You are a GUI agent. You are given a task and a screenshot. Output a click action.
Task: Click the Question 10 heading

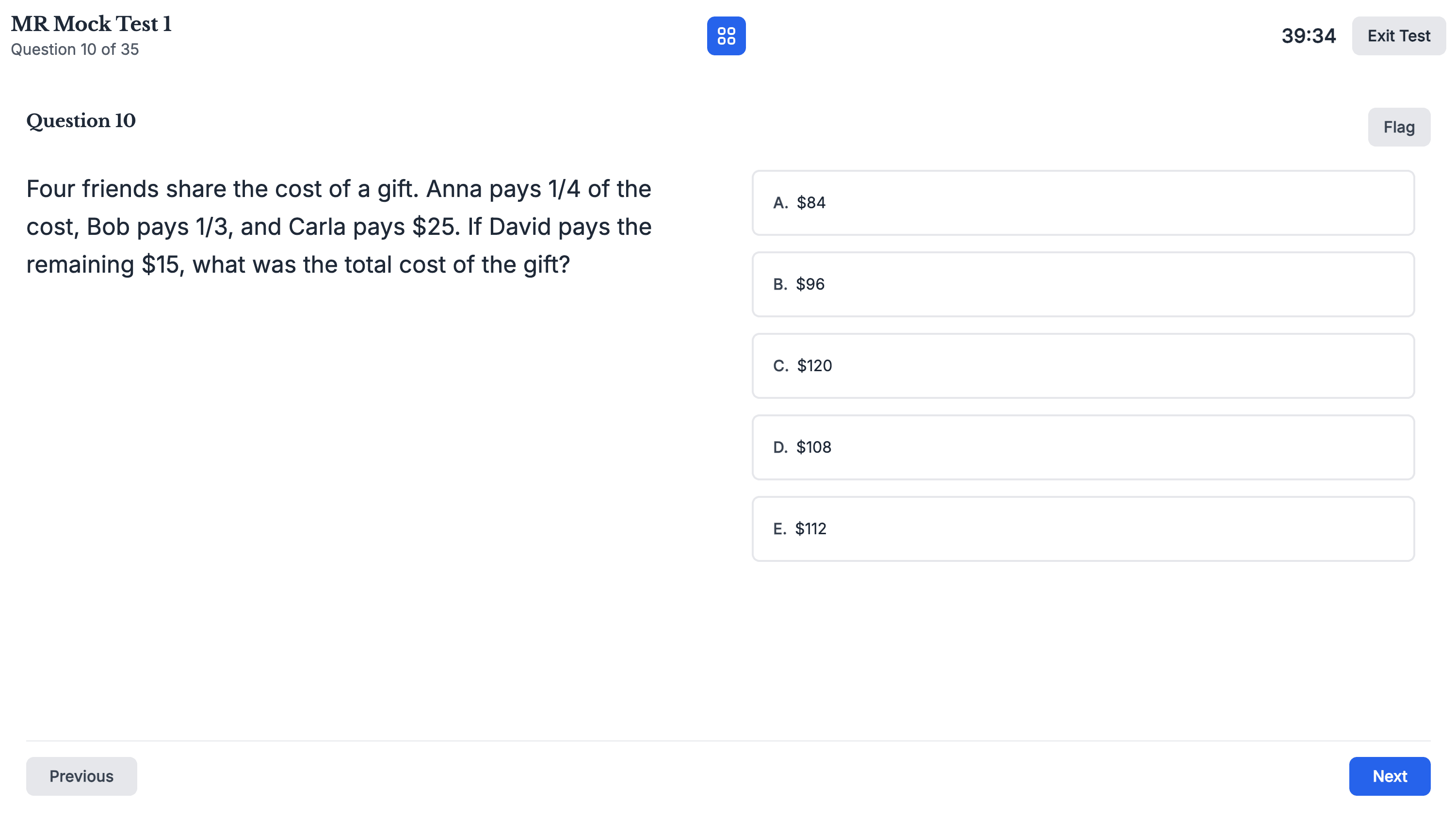(81, 120)
